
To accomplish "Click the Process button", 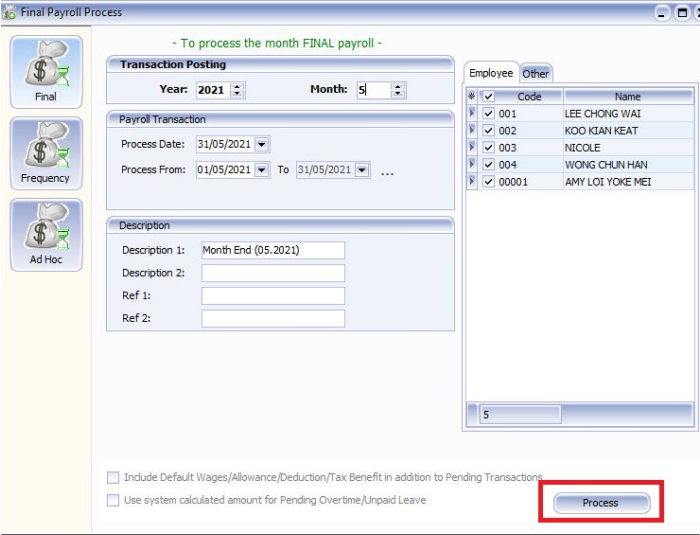I will click(600, 503).
